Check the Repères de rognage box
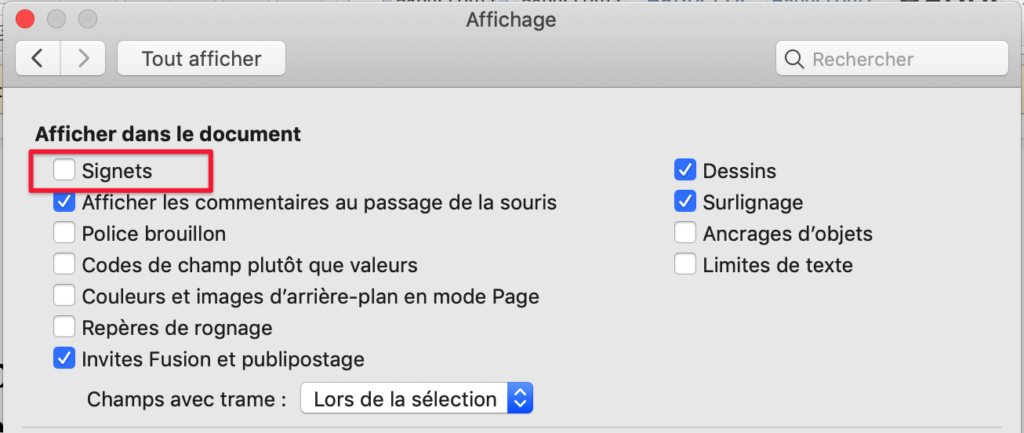 [x=65, y=327]
